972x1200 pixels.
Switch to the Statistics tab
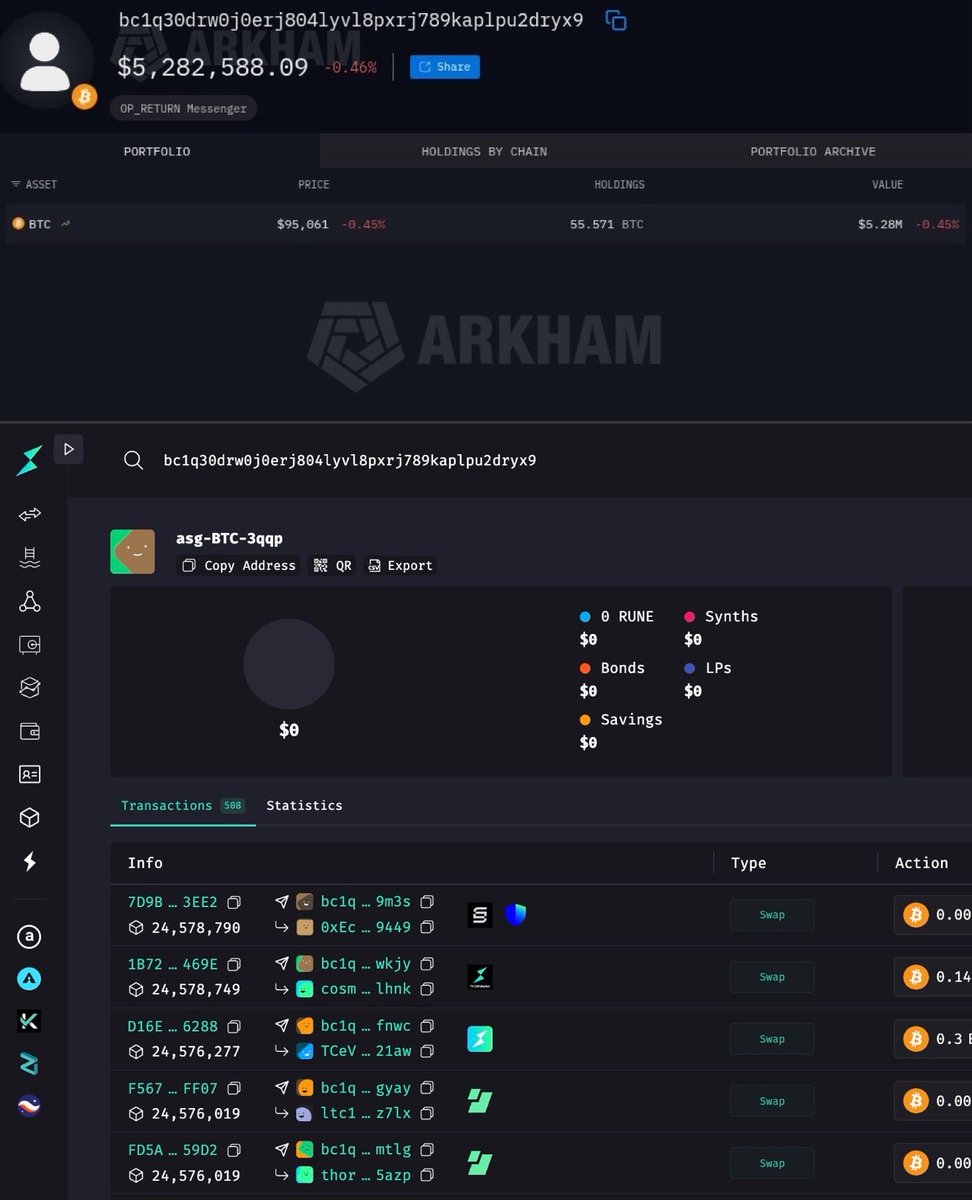(x=304, y=806)
